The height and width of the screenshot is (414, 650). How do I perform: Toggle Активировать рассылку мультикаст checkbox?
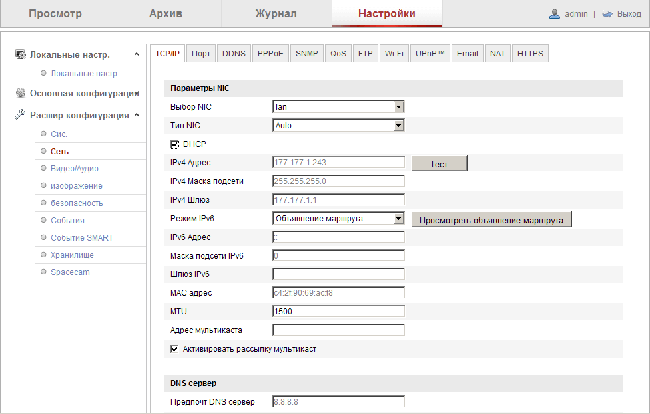point(175,349)
